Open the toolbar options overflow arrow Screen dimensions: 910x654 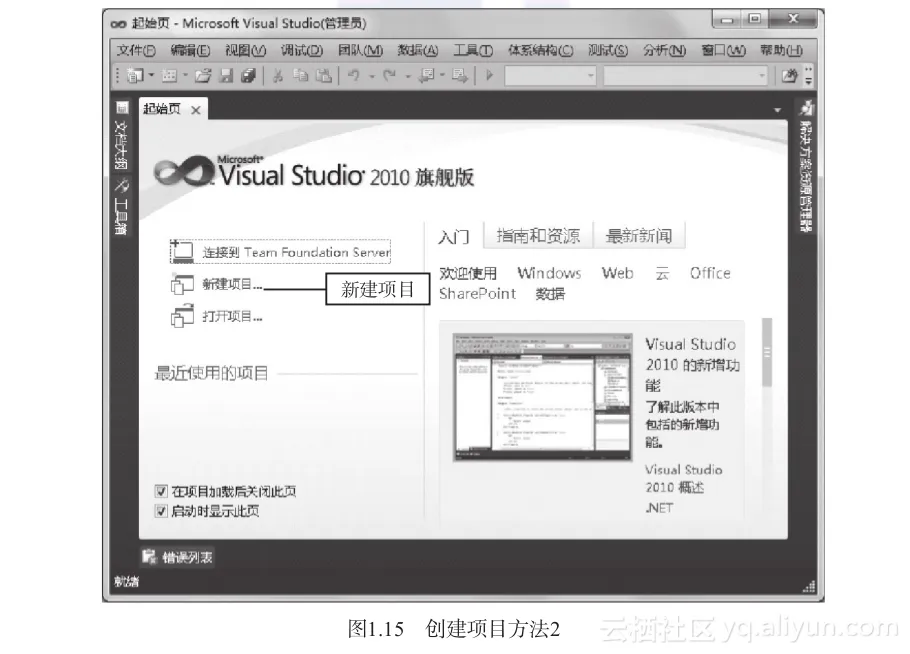click(x=808, y=76)
